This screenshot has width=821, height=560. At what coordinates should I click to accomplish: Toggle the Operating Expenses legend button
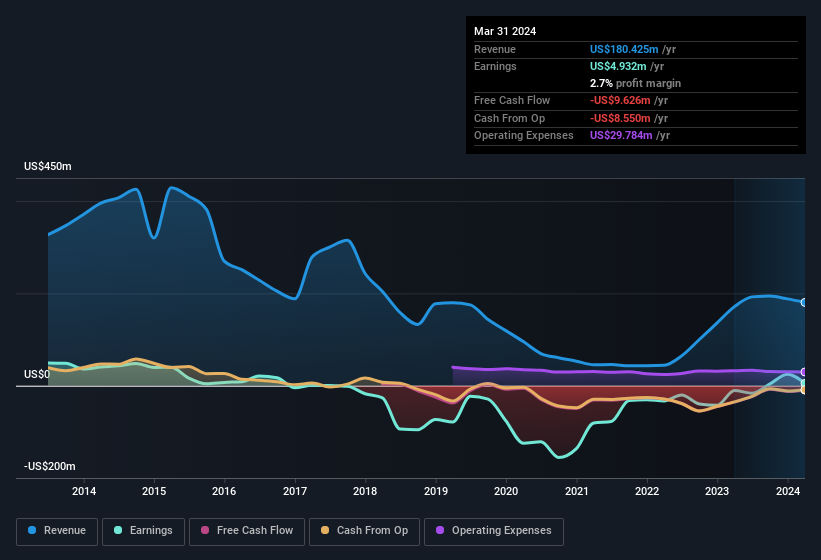pyautogui.click(x=494, y=531)
